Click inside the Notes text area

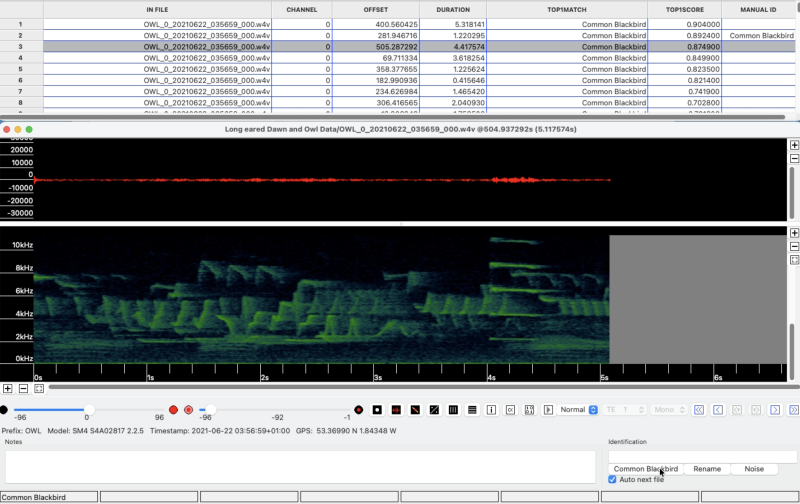(x=300, y=466)
